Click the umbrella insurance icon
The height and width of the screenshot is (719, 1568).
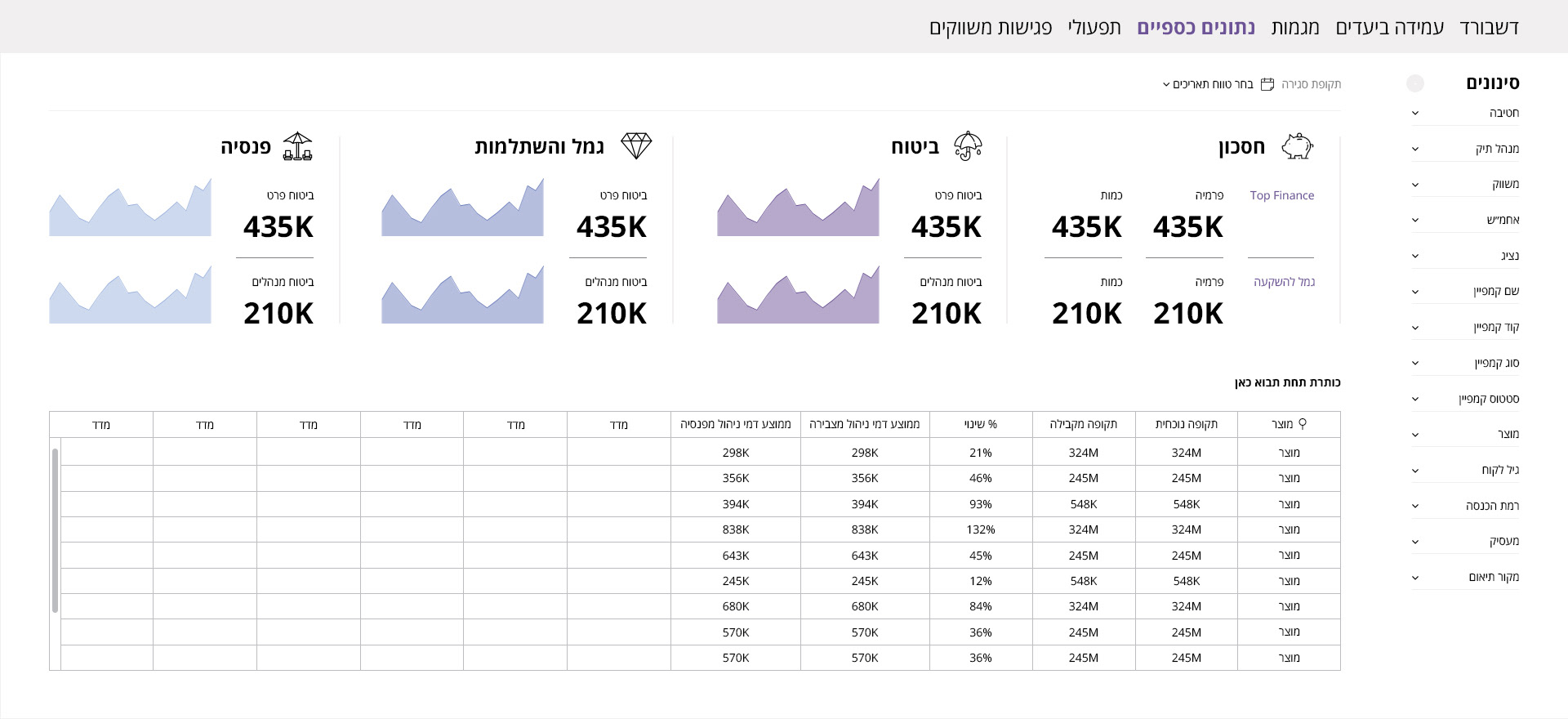[968, 146]
